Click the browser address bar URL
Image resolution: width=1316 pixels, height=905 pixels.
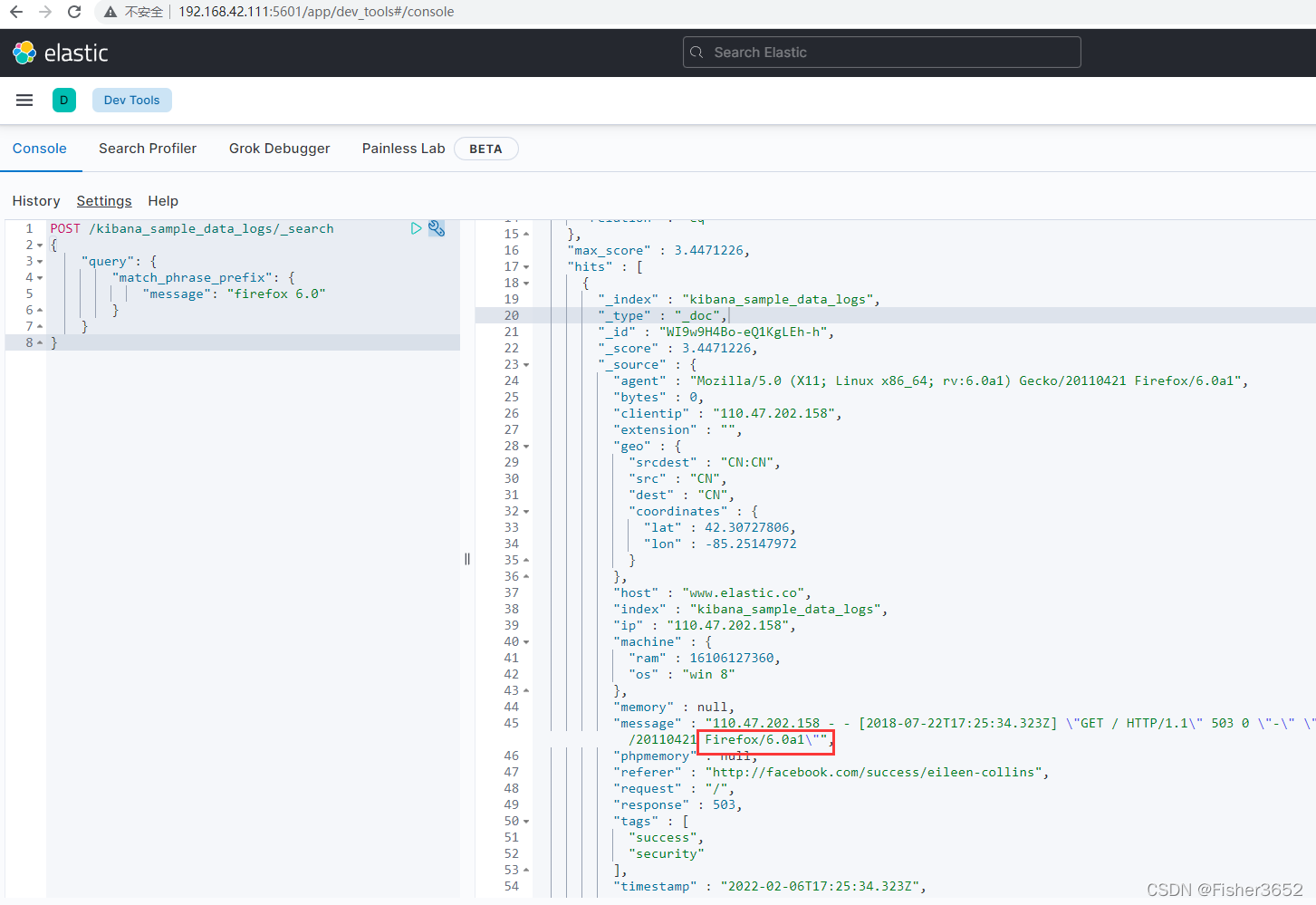(x=316, y=12)
